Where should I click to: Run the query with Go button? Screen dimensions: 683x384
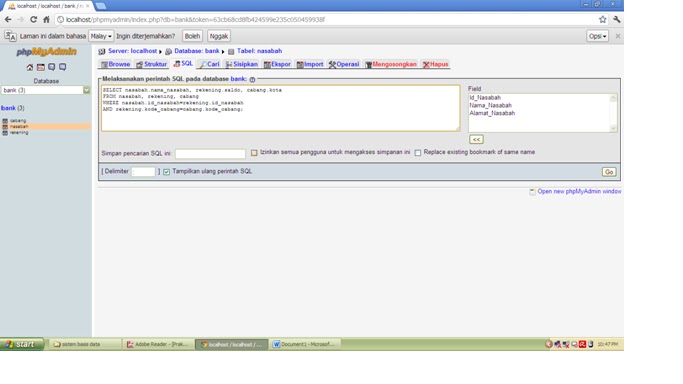(609, 172)
